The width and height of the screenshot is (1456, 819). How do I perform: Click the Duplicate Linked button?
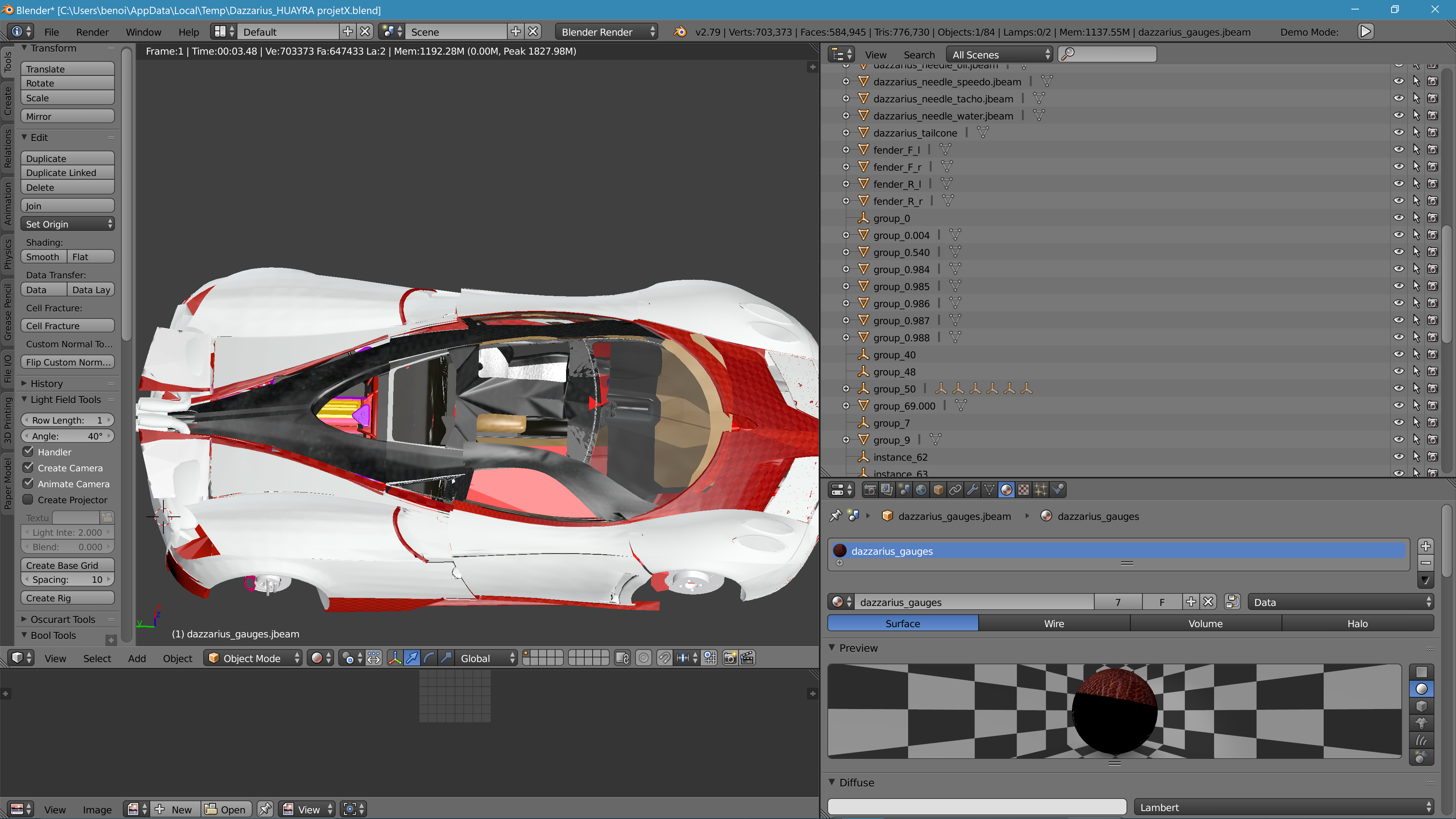point(67,173)
